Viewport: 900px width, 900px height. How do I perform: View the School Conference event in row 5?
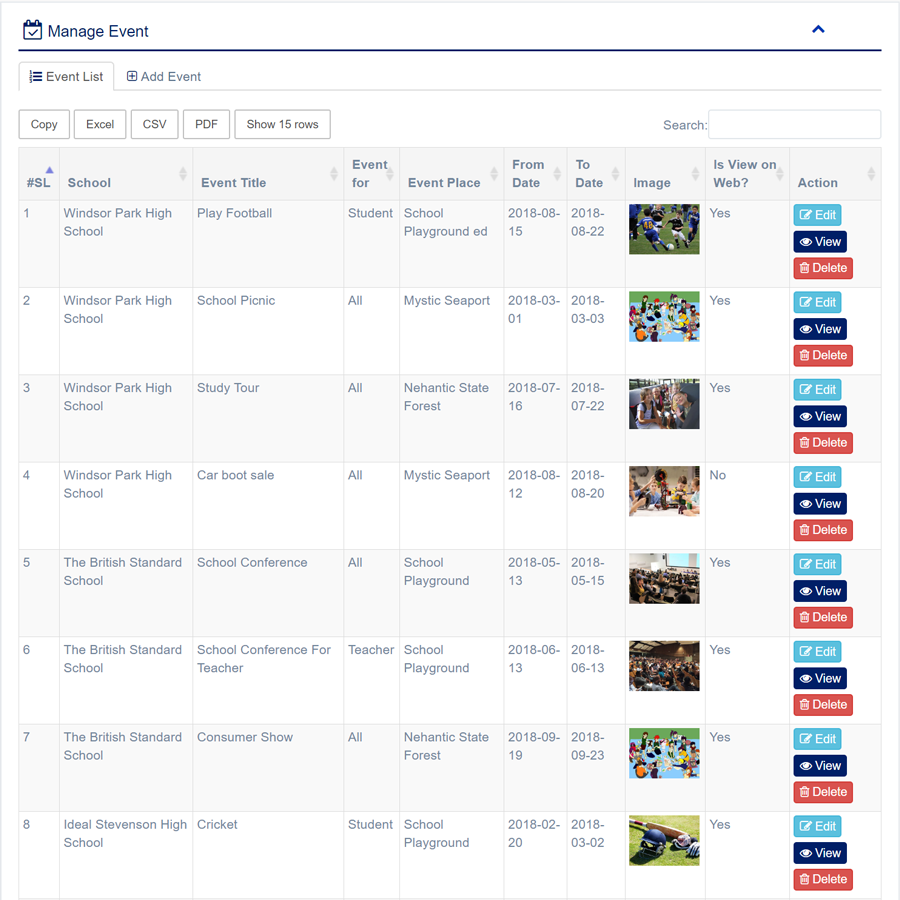point(820,591)
